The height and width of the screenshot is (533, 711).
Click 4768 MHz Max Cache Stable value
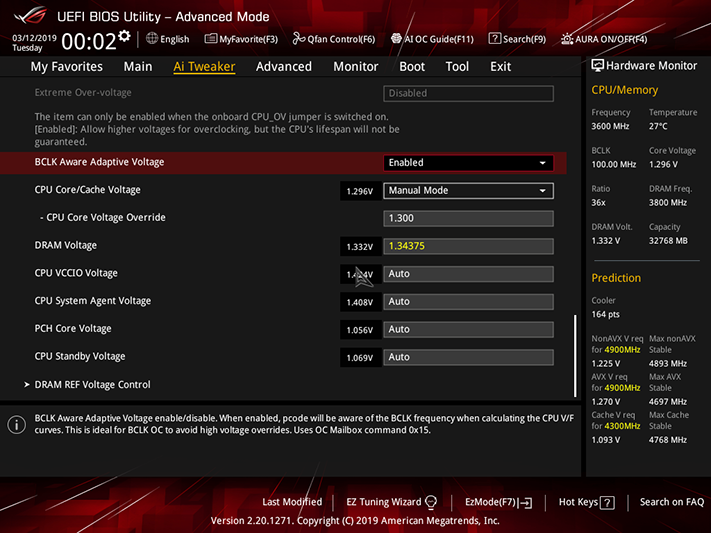[x=668, y=440]
